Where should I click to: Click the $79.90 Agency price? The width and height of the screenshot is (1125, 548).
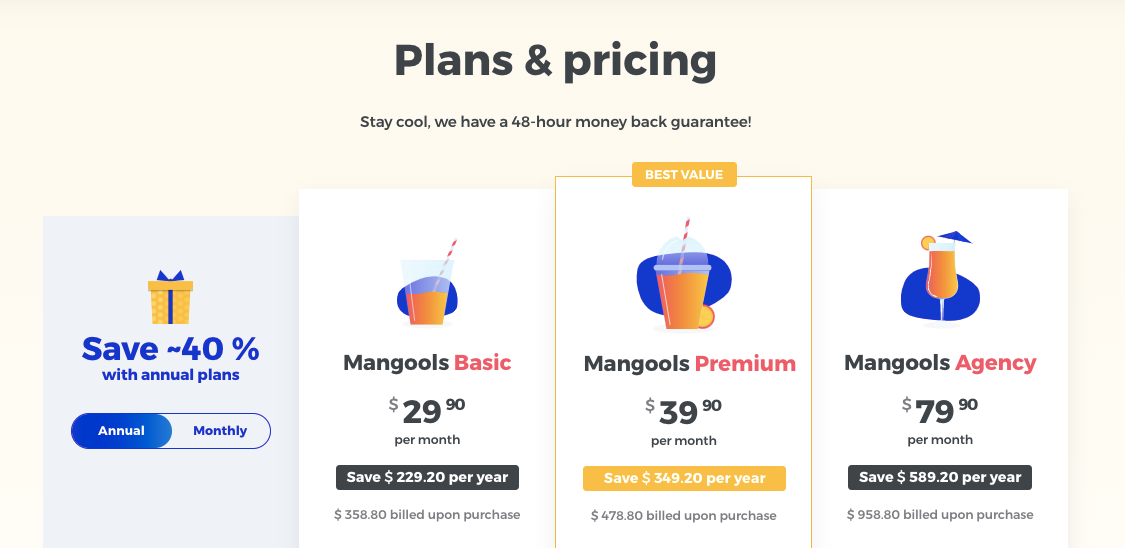[940, 410]
